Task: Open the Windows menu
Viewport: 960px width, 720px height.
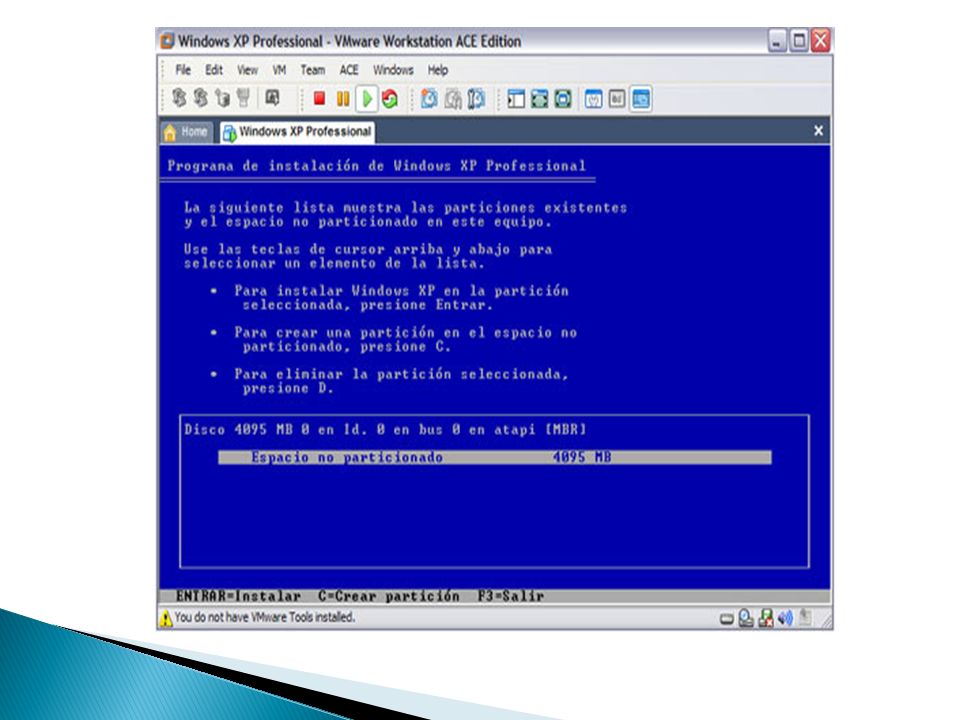Action: (x=393, y=70)
